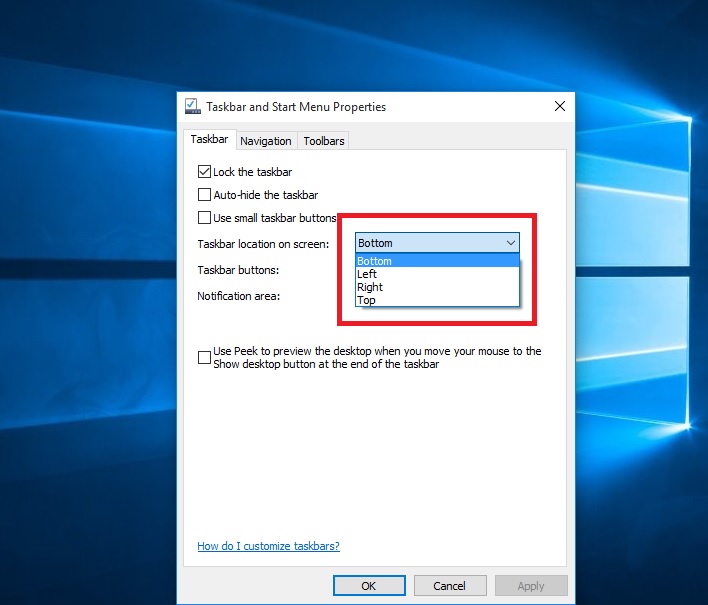Click the Notification area label

pos(239,296)
